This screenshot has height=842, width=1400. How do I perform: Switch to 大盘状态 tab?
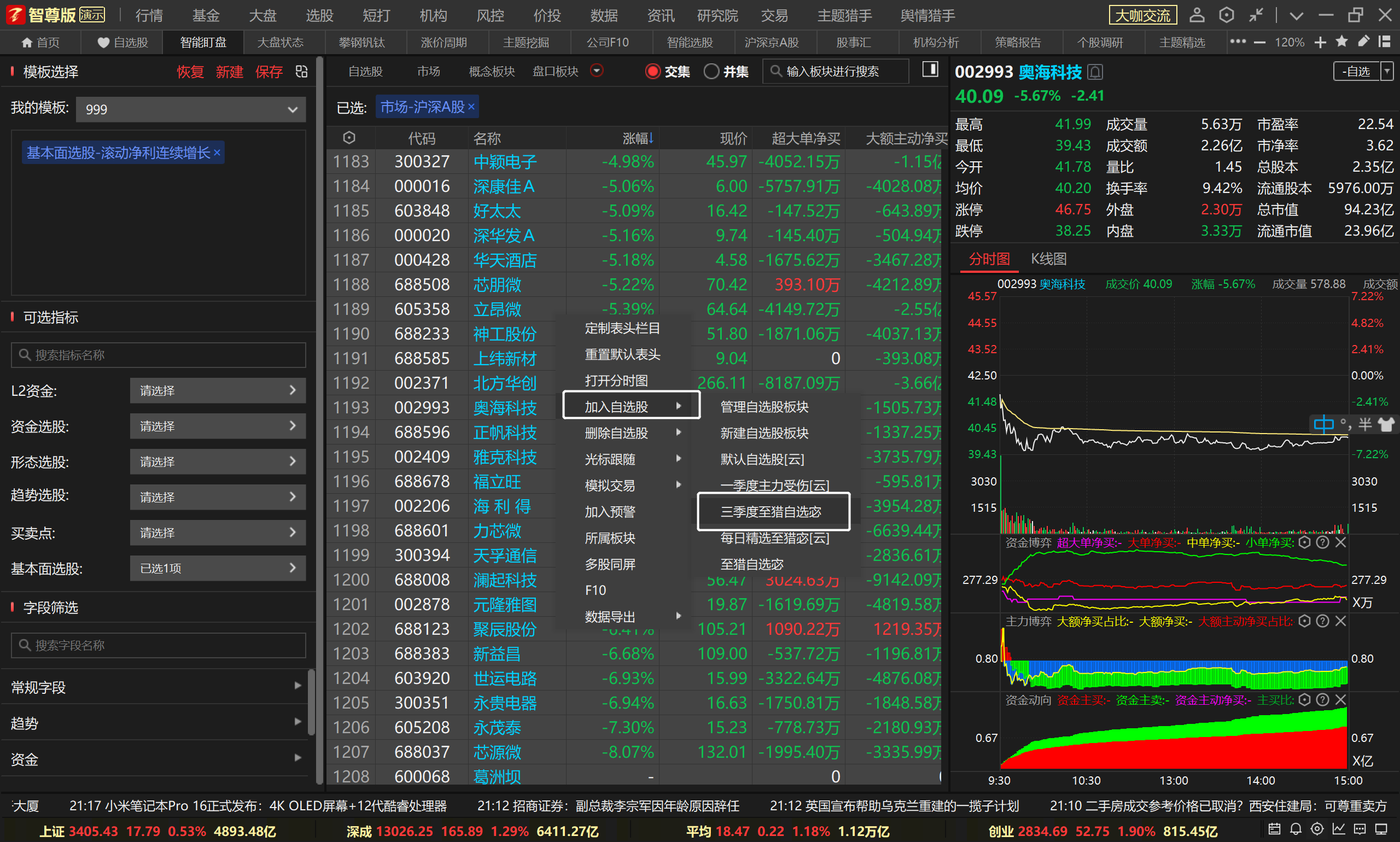(x=281, y=42)
